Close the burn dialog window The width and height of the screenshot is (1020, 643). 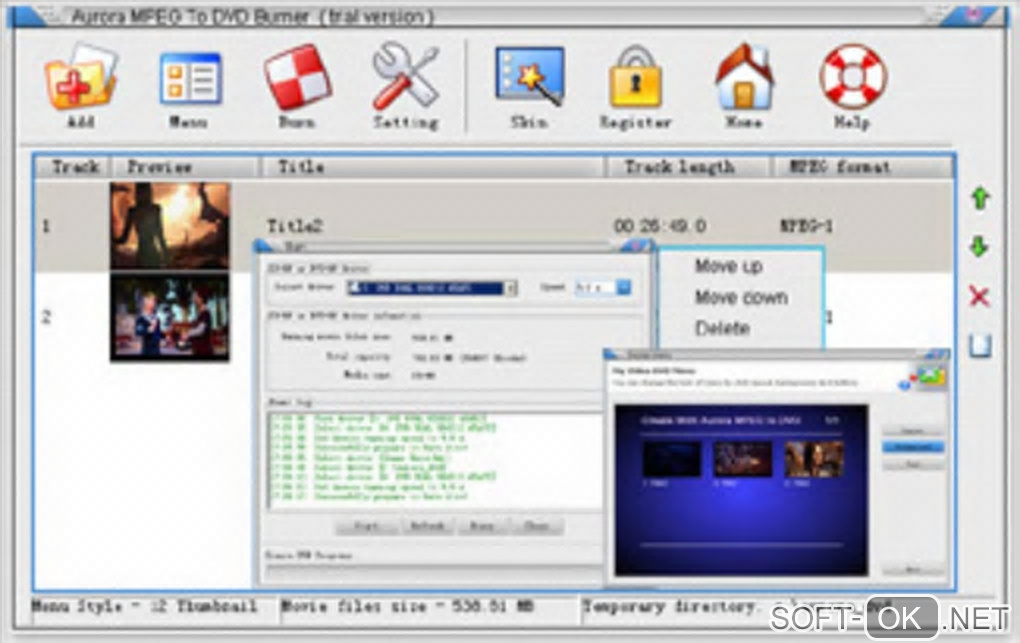636,246
